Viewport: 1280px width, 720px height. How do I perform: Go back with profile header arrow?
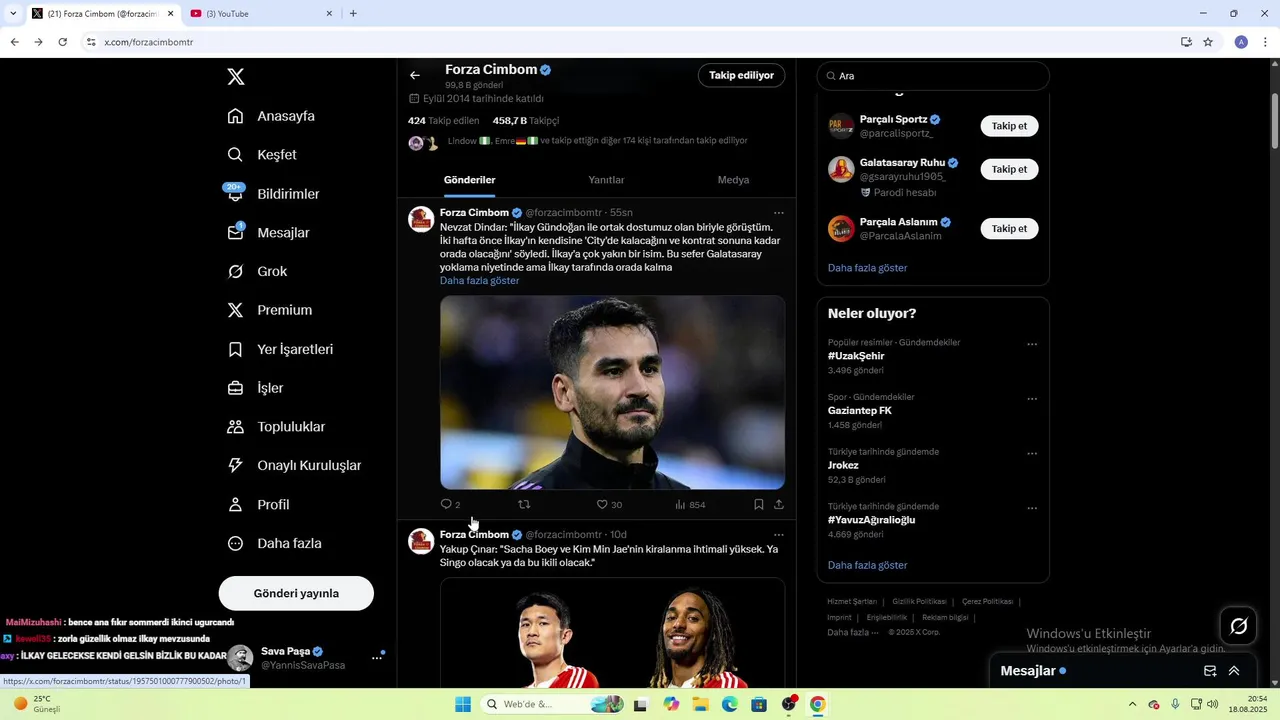click(415, 75)
